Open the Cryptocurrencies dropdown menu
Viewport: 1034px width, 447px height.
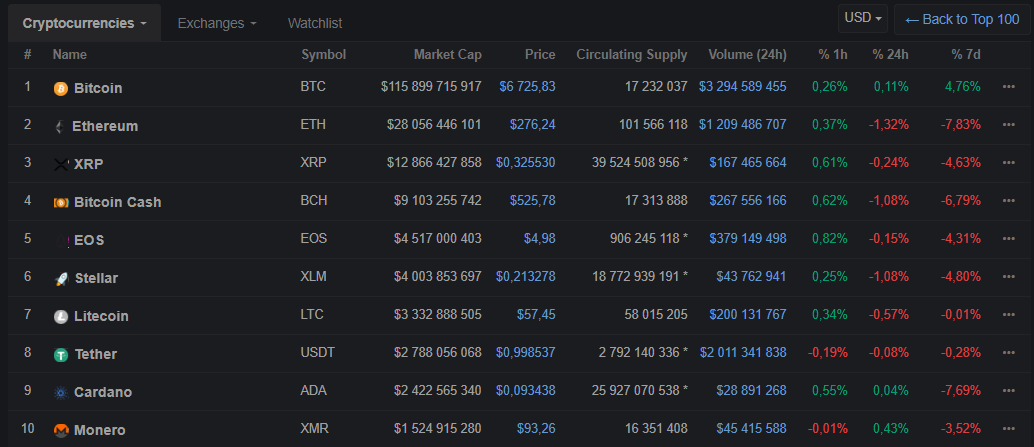(84, 23)
